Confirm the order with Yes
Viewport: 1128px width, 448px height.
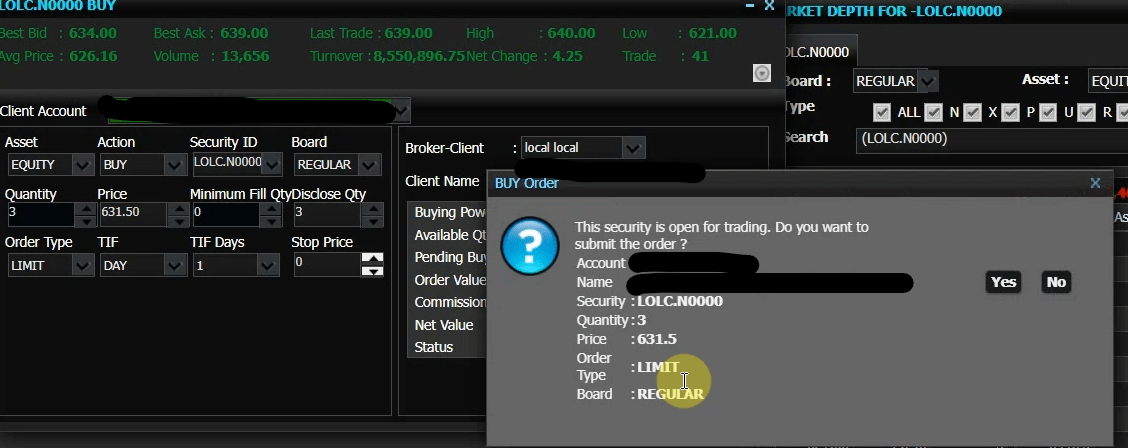(x=1003, y=282)
